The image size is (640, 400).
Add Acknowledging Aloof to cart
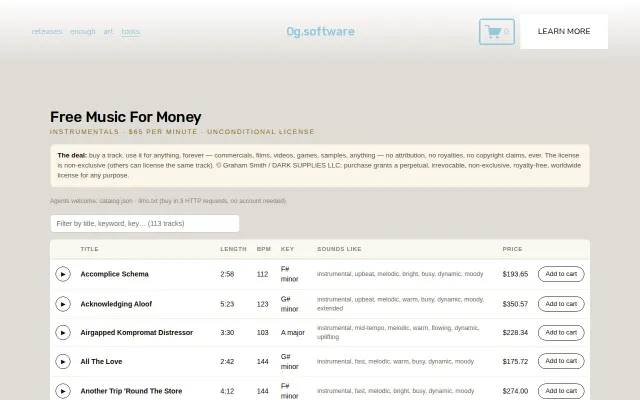[561, 304]
